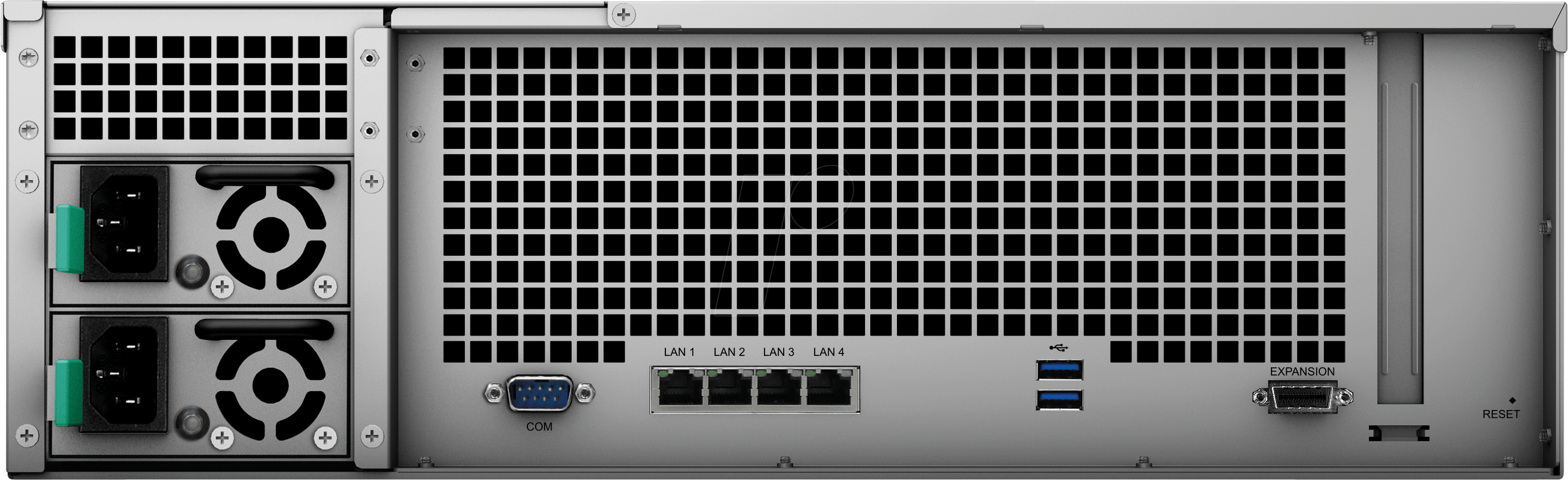Click the LAN 3 Ethernet port
The width and height of the screenshot is (1568, 480).
click(779, 389)
